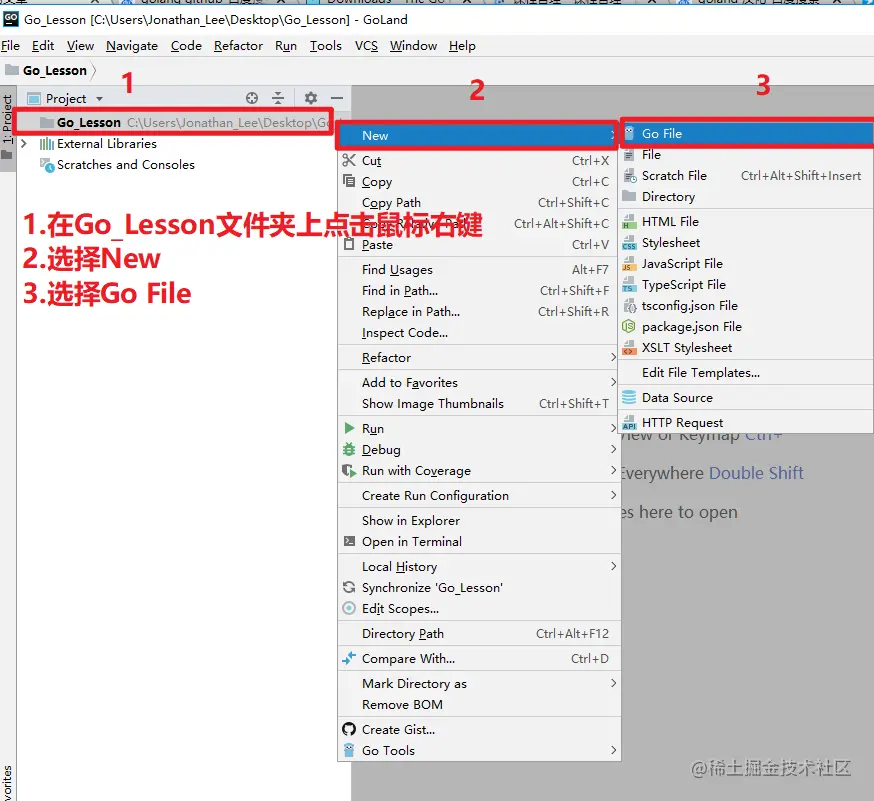Select Edit File Templates... entry

click(x=746, y=373)
